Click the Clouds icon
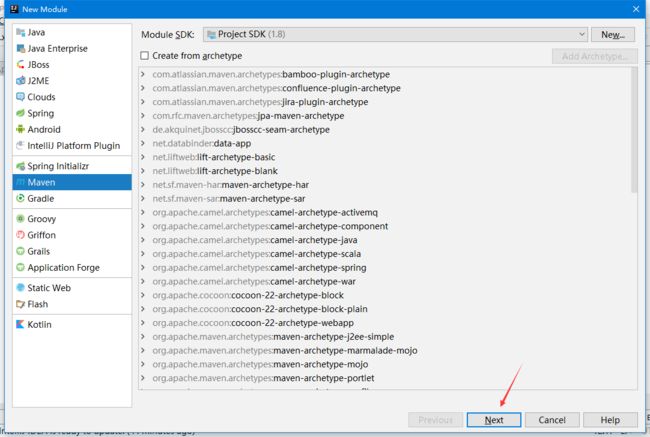 tap(20, 97)
